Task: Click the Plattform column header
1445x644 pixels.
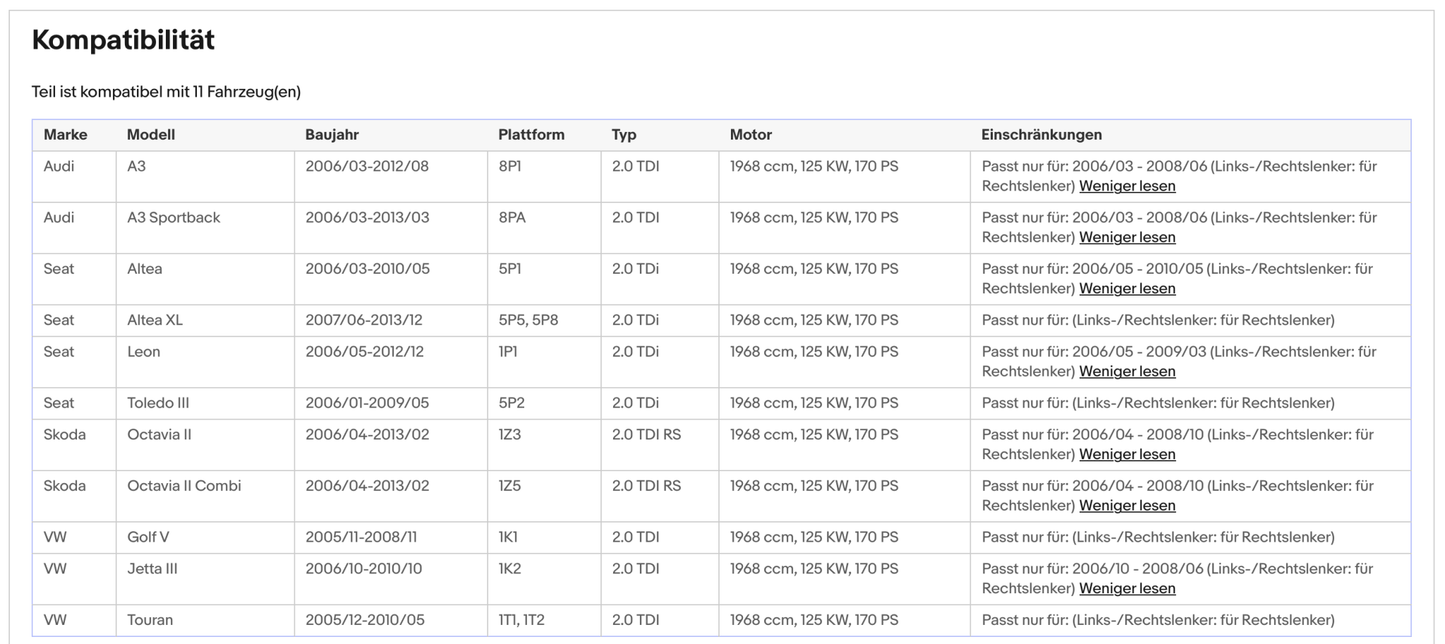Action: pos(531,135)
